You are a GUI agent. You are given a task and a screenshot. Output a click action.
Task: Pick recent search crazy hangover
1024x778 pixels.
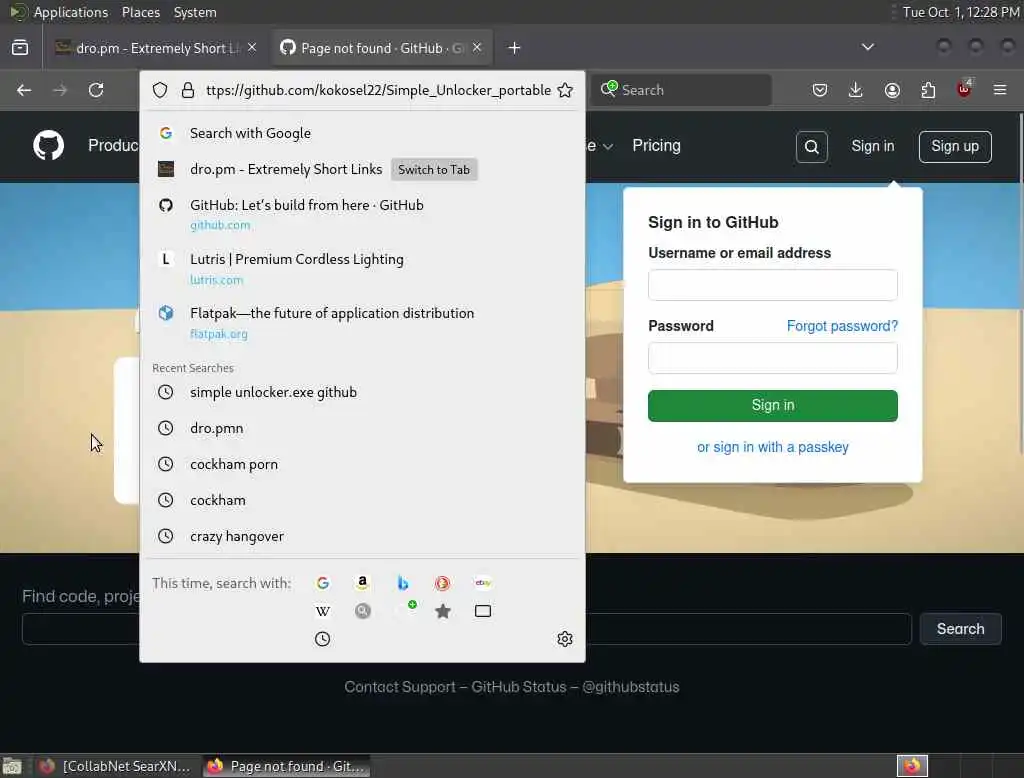pos(362,536)
